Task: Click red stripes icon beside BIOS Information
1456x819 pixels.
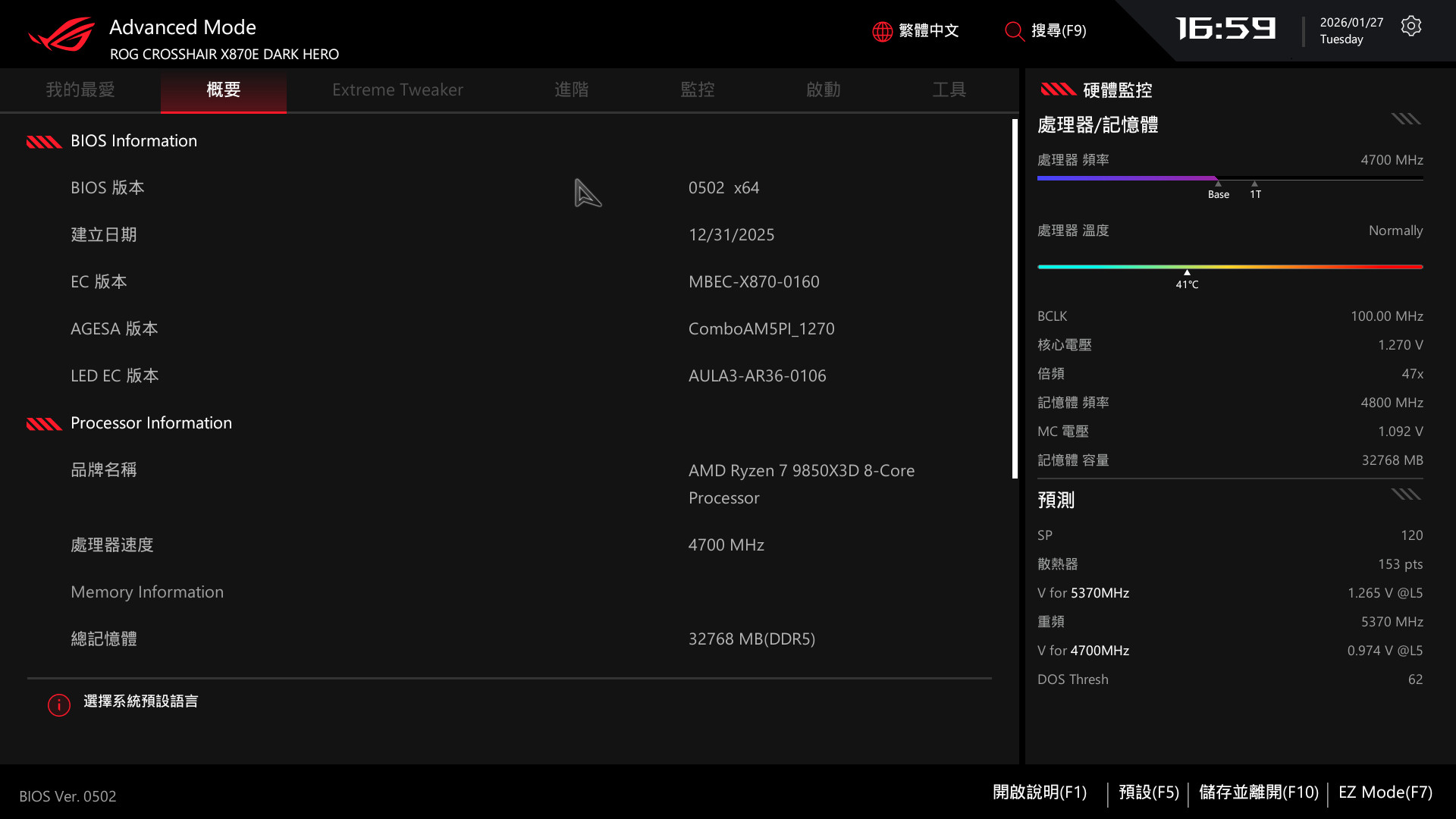Action: [x=44, y=142]
